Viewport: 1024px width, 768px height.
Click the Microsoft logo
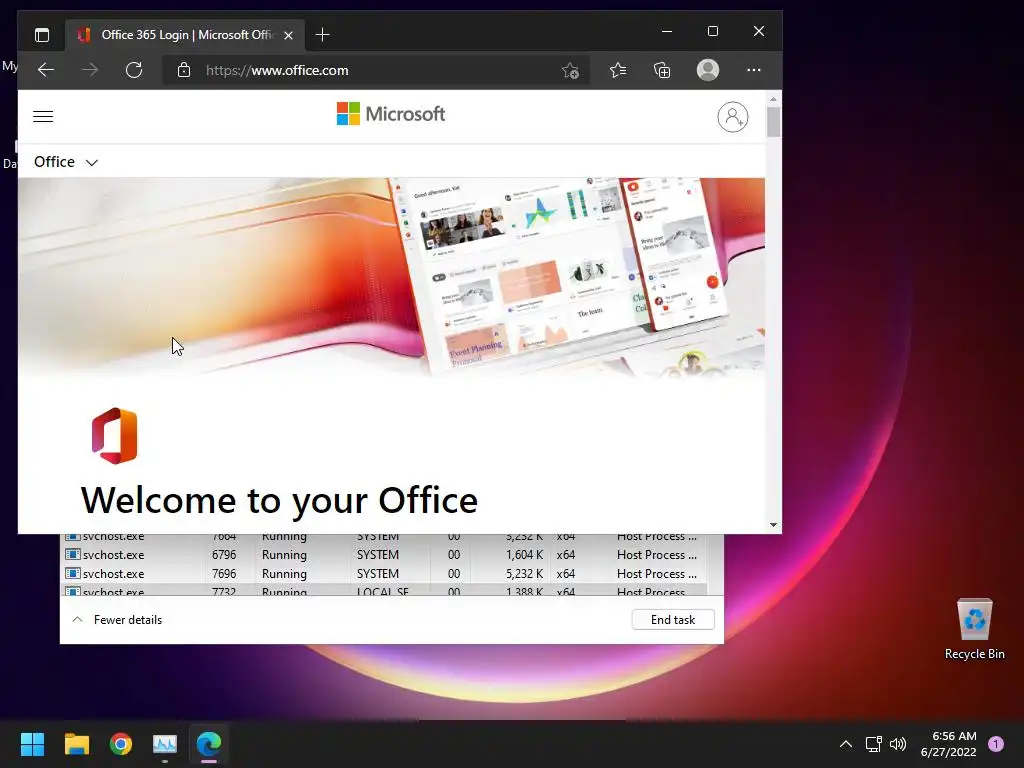391,114
